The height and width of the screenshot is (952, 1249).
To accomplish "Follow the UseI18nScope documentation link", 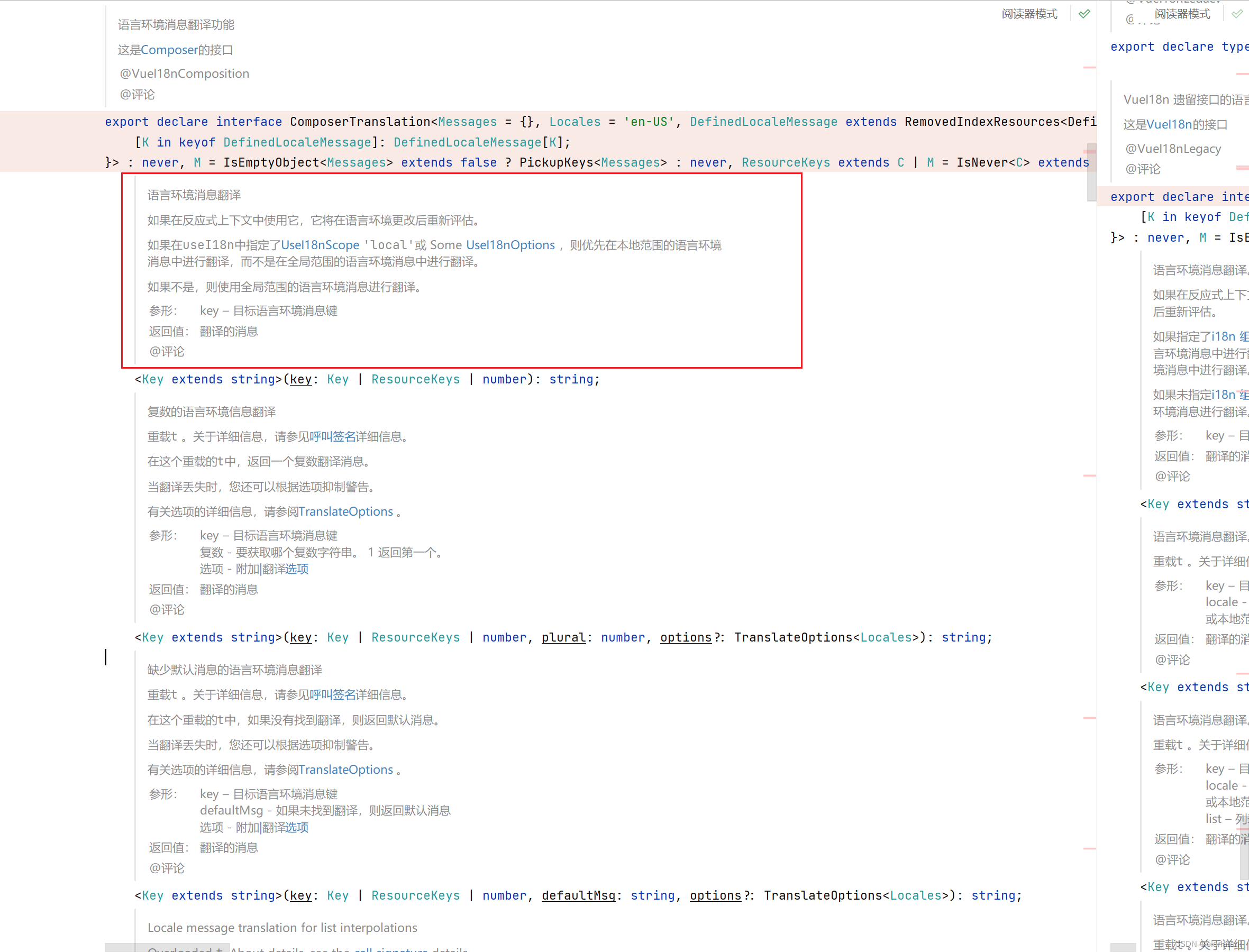I will tap(320, 245).
